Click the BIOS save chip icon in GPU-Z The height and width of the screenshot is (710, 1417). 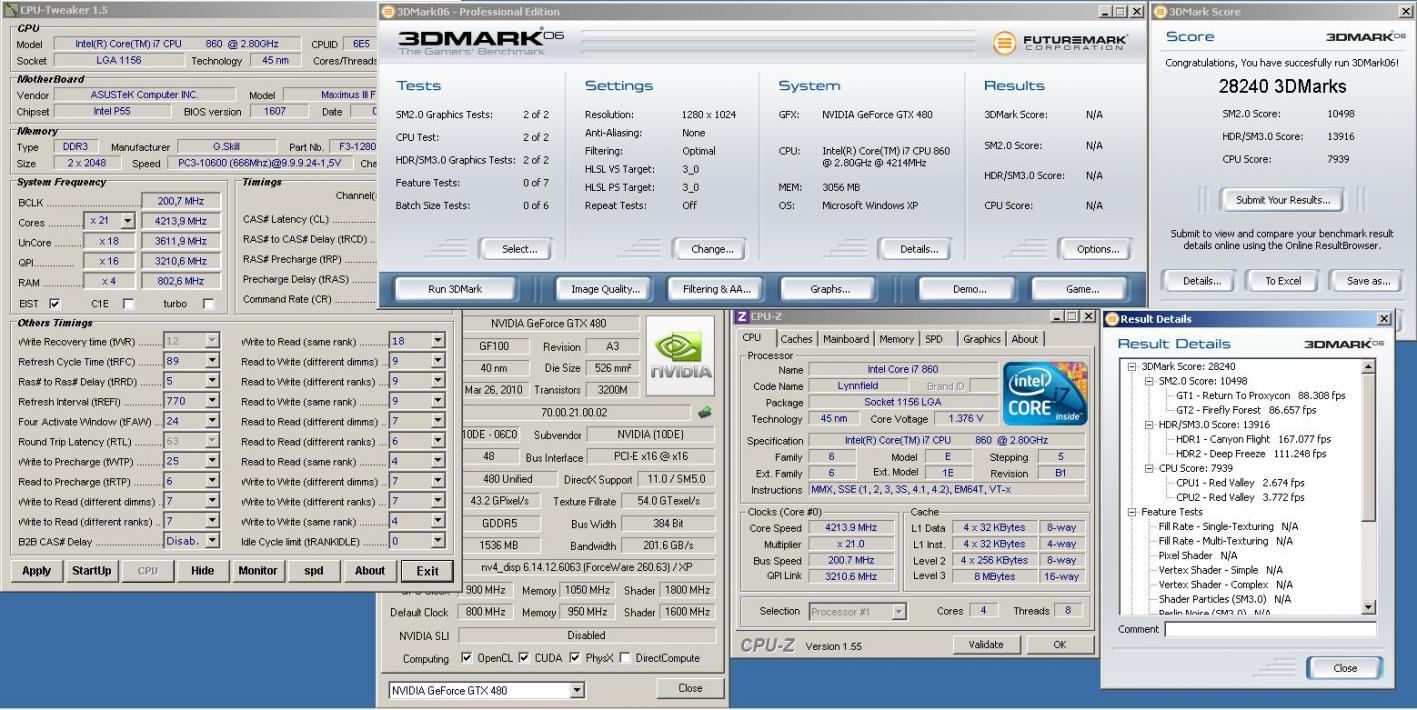705,411
